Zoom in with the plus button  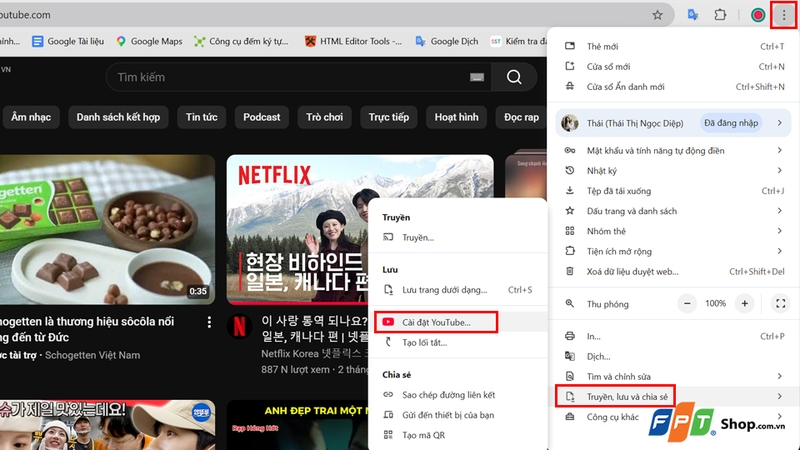point(744,304)
